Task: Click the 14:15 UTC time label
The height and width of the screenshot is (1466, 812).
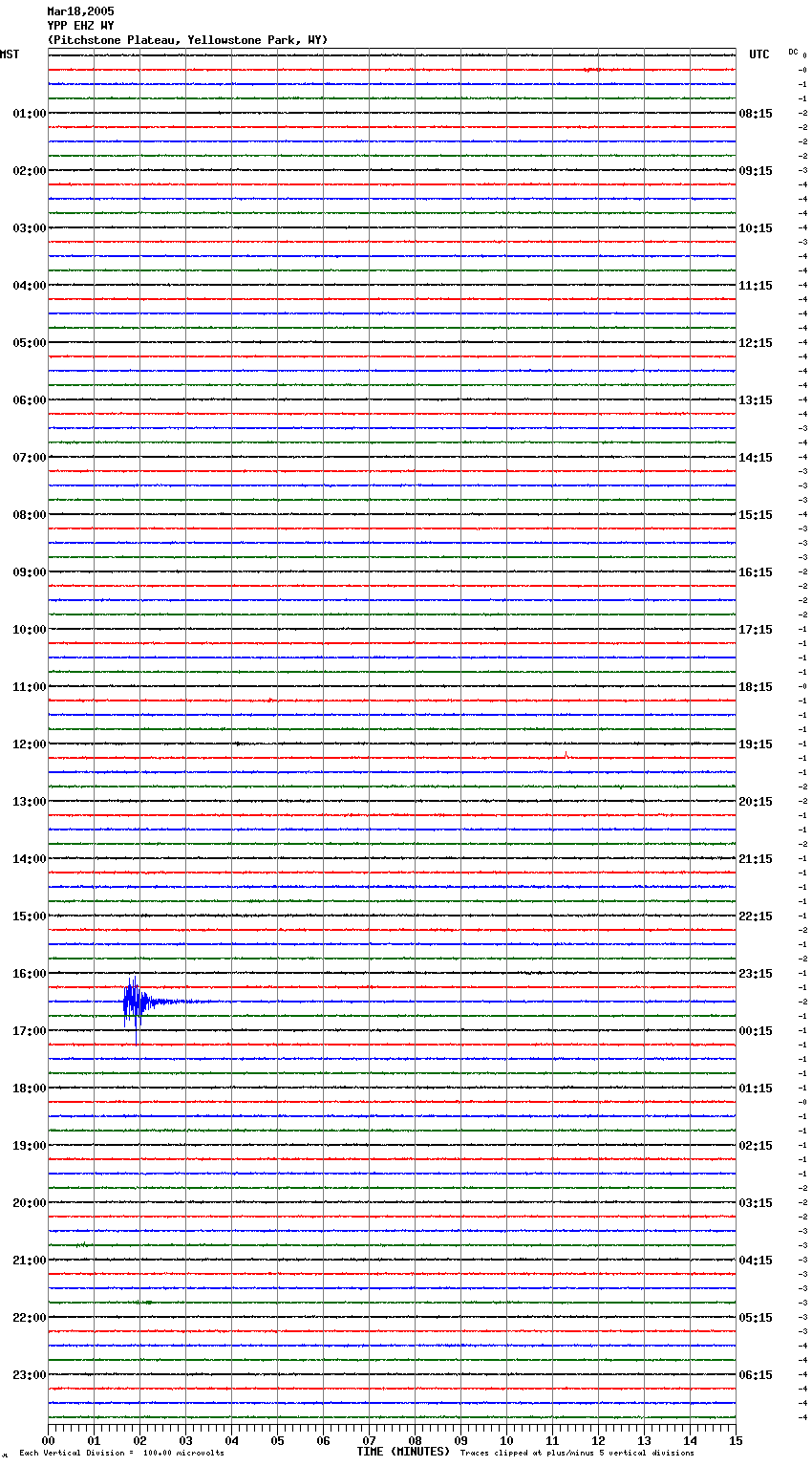Action: tap(756, 458)
